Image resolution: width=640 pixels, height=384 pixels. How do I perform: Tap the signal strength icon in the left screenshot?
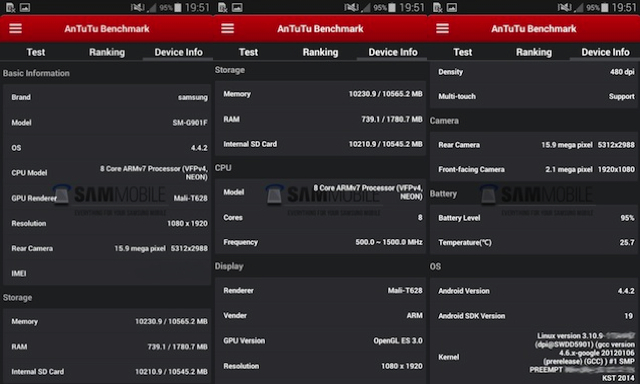pyautogui.click(x=151, y=7)
